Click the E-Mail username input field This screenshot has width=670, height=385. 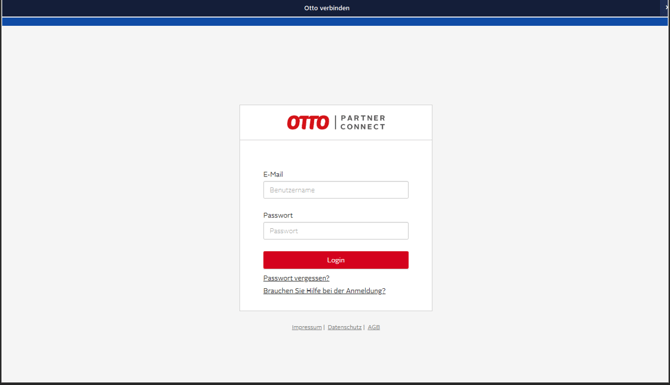click(x=335, y=190)
